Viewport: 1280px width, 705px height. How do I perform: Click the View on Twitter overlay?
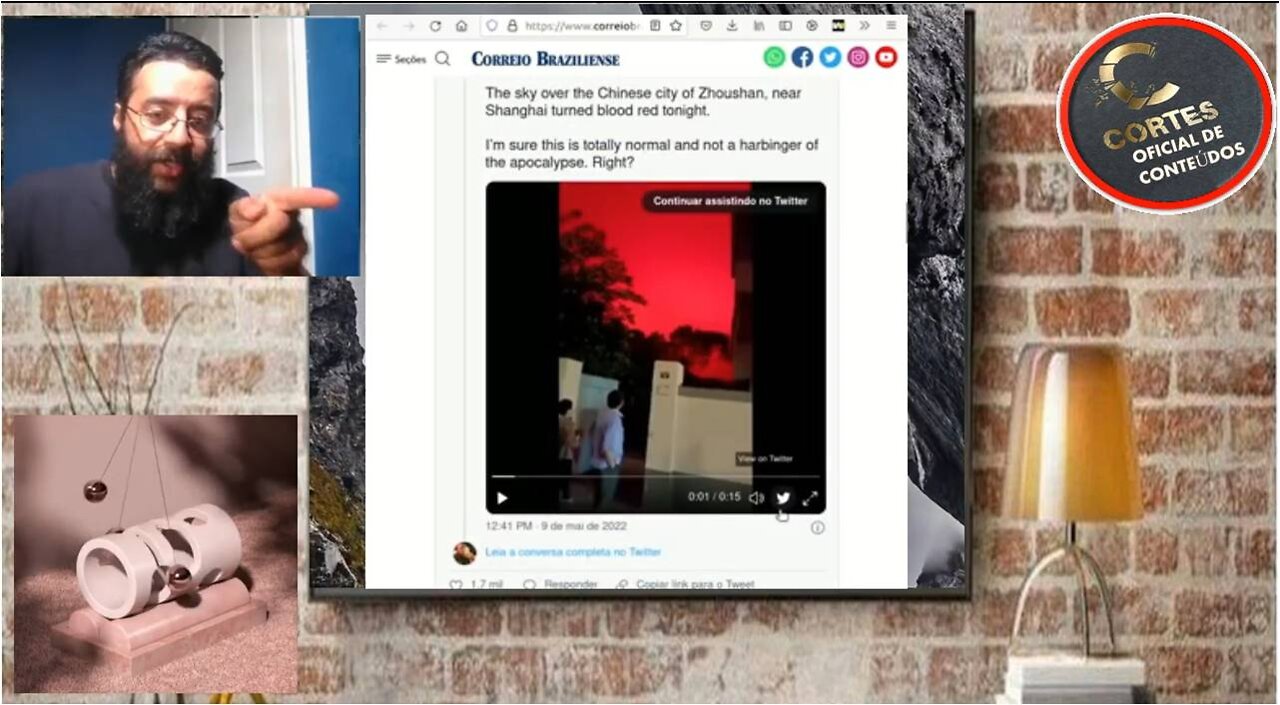[765, 458]
